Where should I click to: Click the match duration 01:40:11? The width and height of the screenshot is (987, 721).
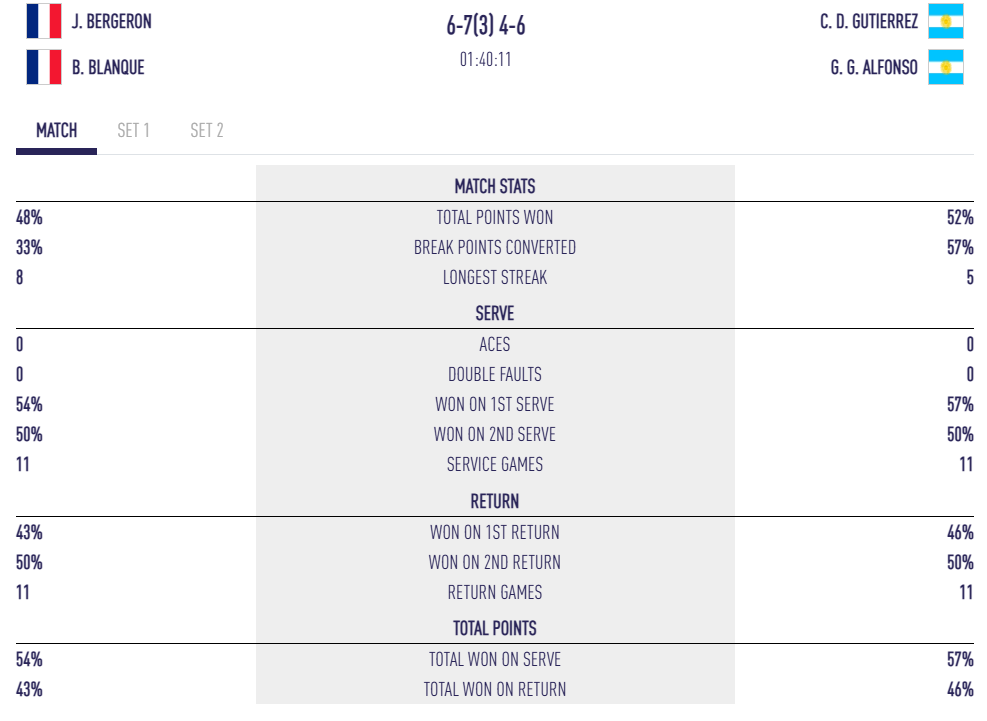click(486, 59)
